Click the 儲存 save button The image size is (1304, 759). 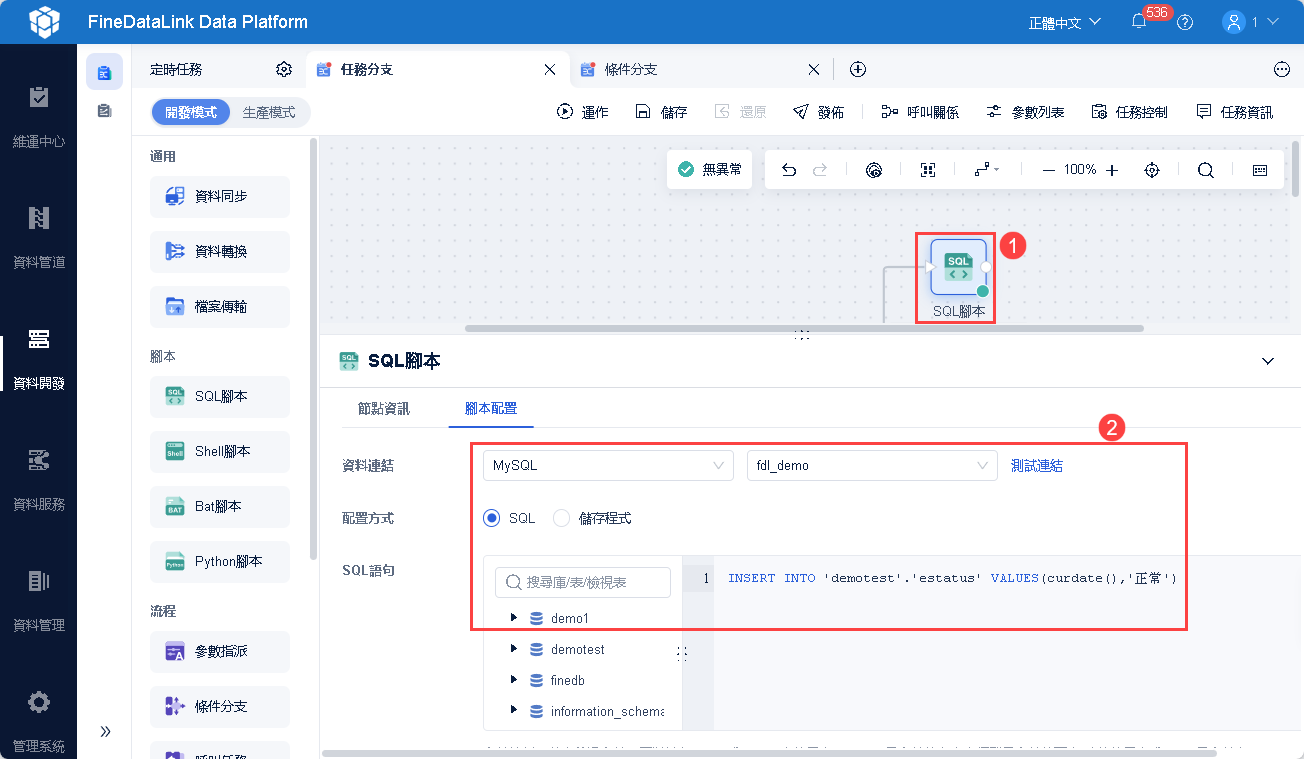pos(661,112)
